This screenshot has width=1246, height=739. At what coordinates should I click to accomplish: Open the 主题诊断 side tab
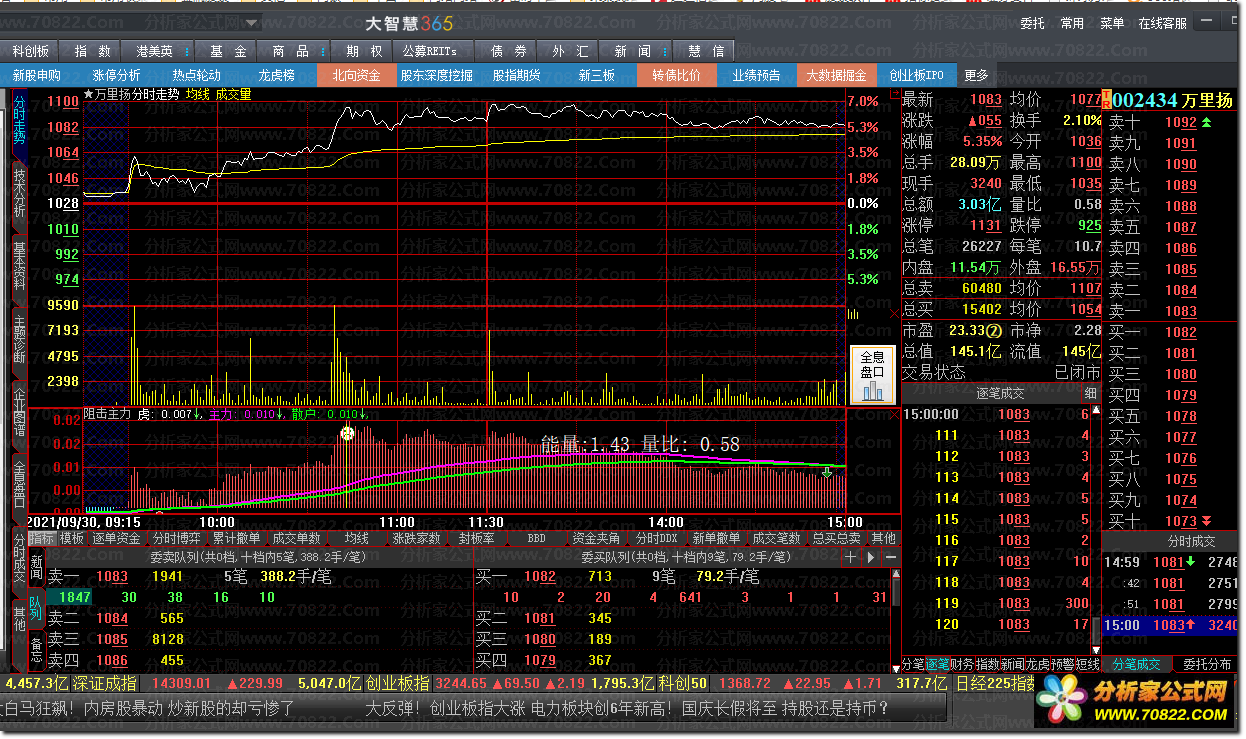click(19, 339)
